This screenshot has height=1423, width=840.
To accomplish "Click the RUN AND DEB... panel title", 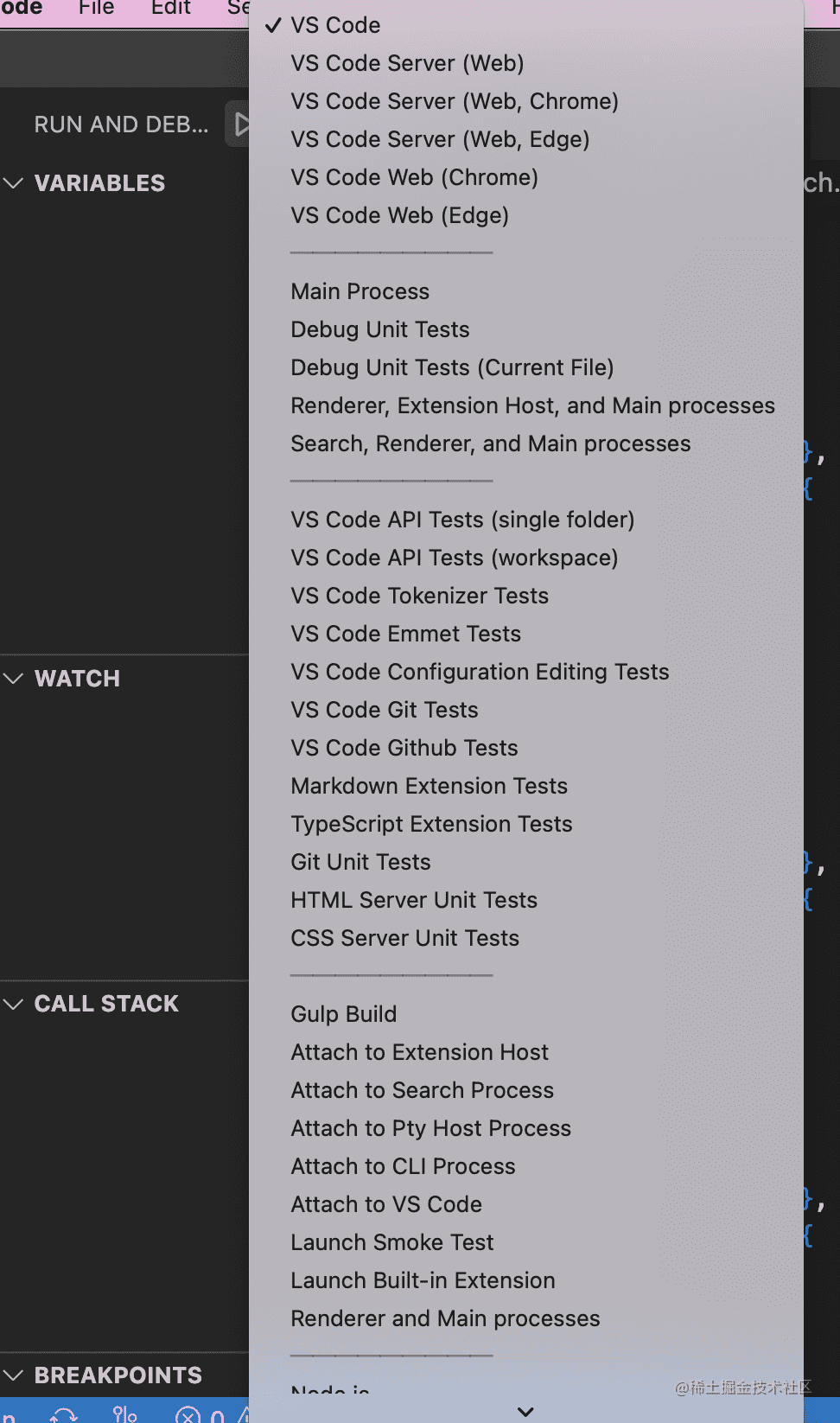I will point(121,124).
